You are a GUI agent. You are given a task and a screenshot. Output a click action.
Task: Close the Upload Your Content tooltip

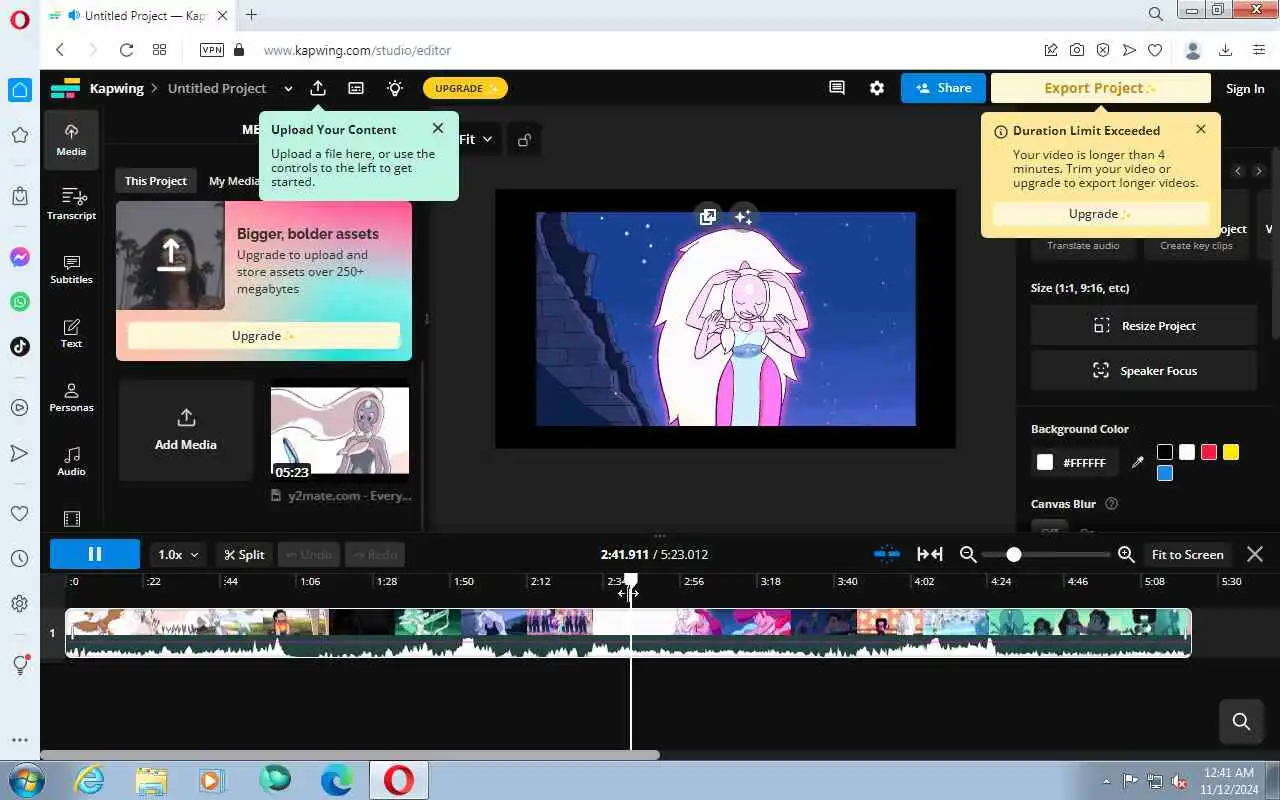click(x=438, y=128)
